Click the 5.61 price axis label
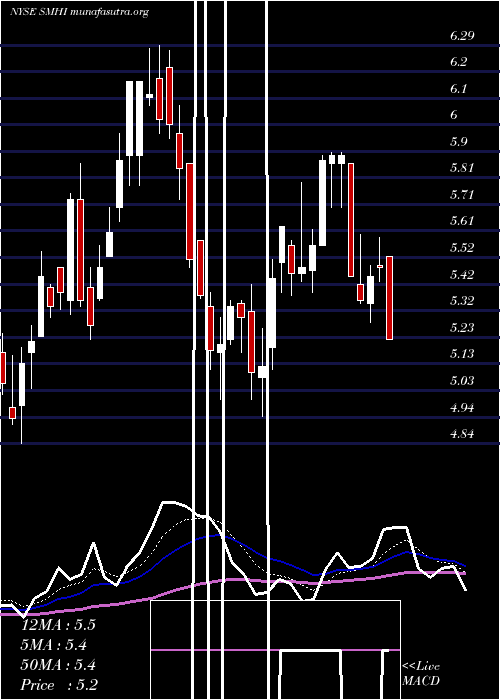The image size is (500, 700). [462, 221]
